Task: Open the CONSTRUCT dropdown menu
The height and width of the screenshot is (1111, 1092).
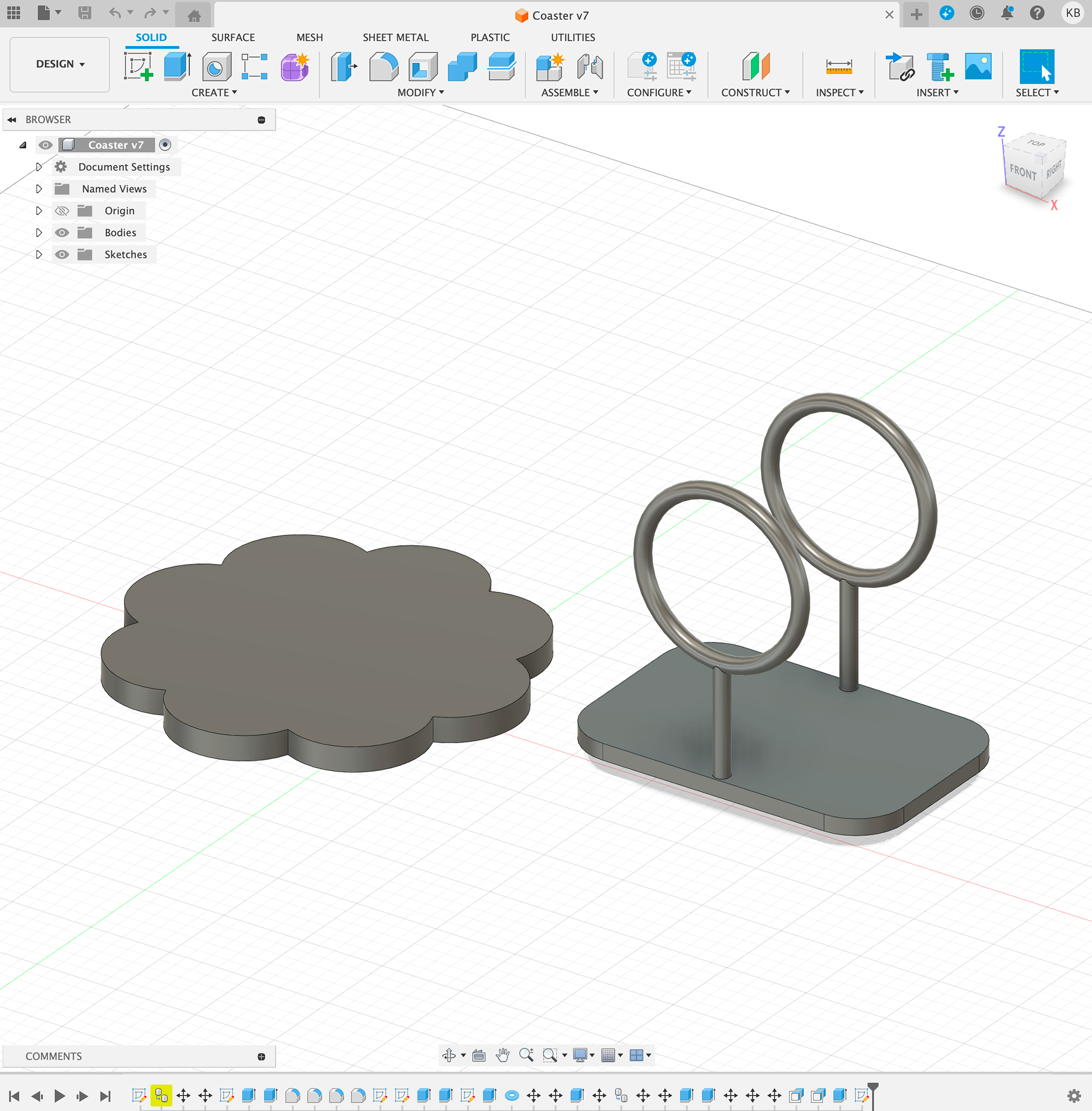Action: pyautogui.click(x=755, y=92)
